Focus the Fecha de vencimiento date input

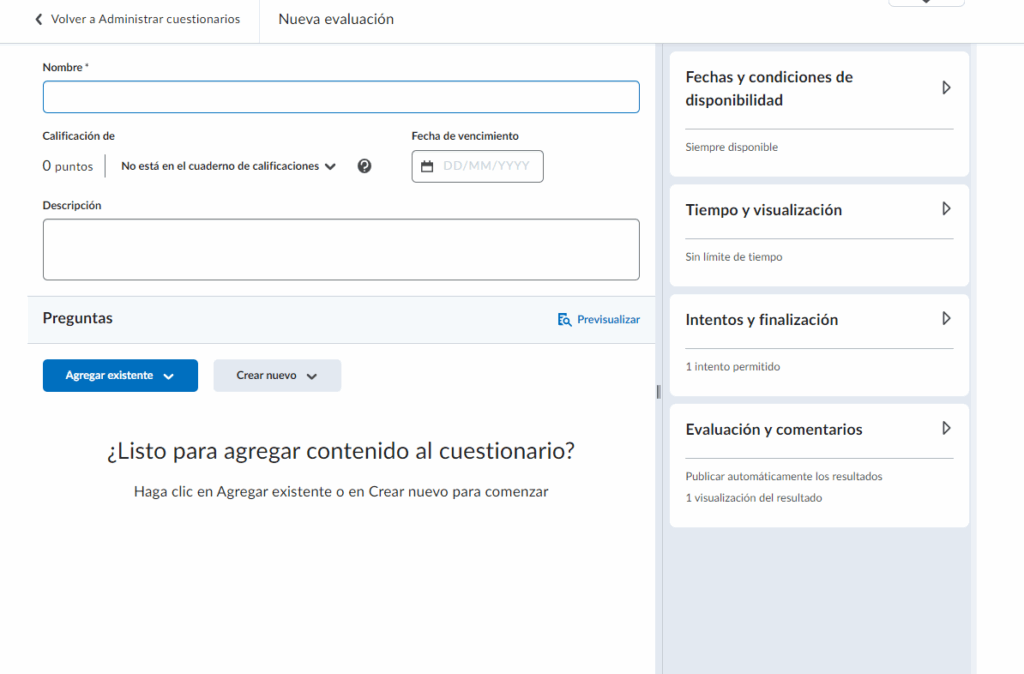coord(487,166)
